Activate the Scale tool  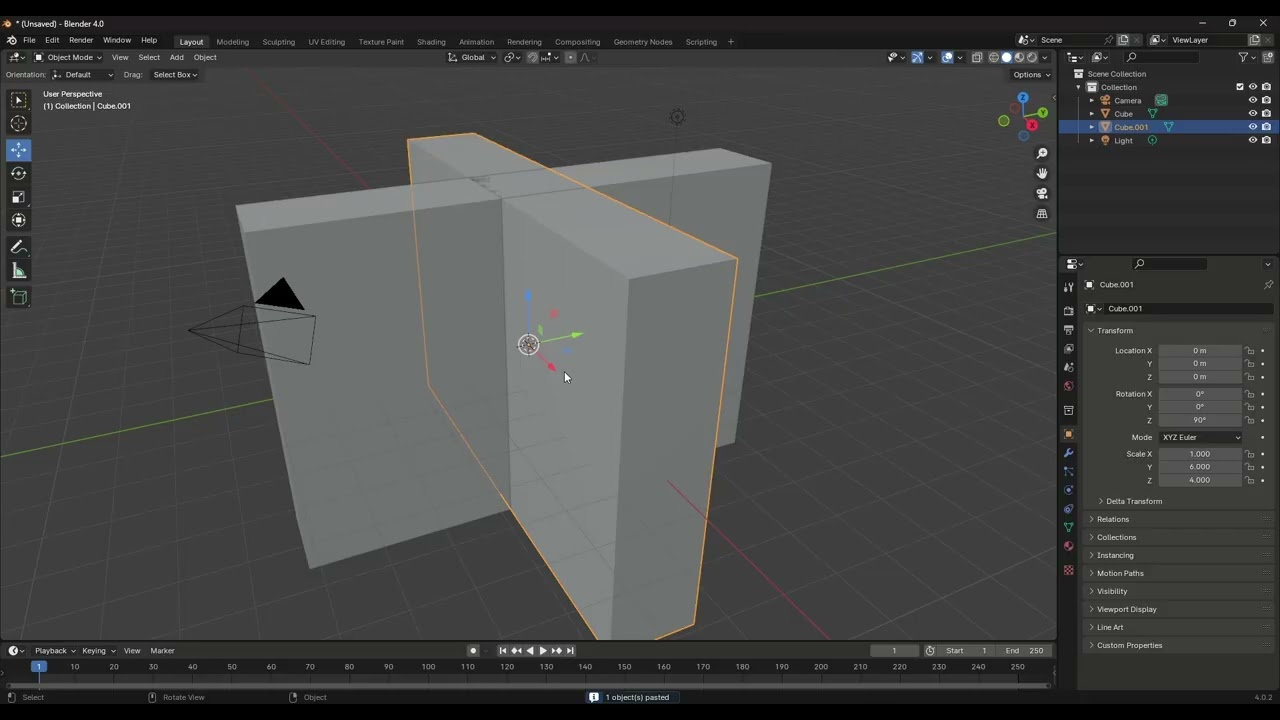click(x=19, y=197)
